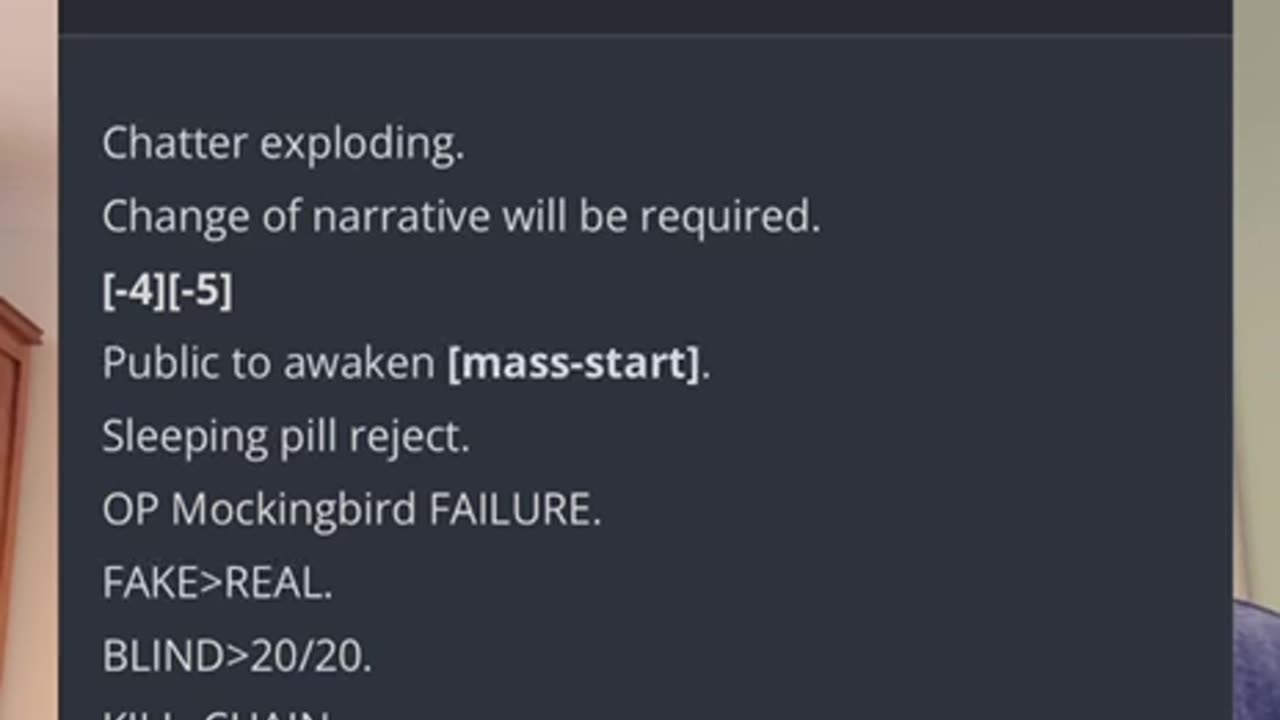The width and height of the screenshot is (1280, 720).
Task: Click the capitalized word "FAILURE"
Action: coord(512,510)
